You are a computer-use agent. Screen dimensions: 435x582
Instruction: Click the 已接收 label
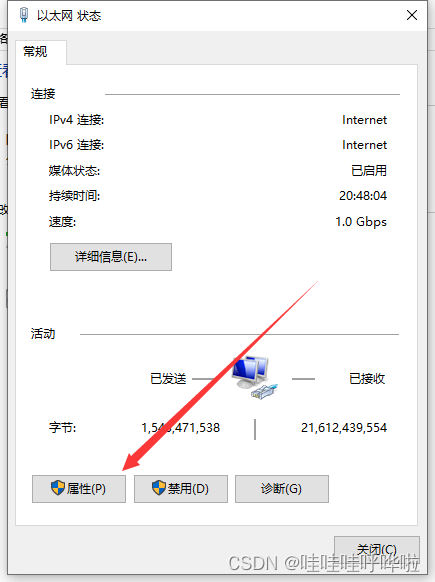pyautogui.click(x=367, y=379)
